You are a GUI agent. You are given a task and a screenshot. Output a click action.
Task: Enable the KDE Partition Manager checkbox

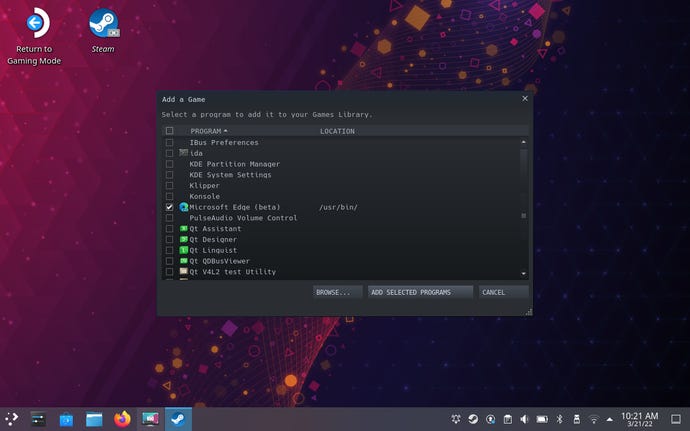point(169,164)
